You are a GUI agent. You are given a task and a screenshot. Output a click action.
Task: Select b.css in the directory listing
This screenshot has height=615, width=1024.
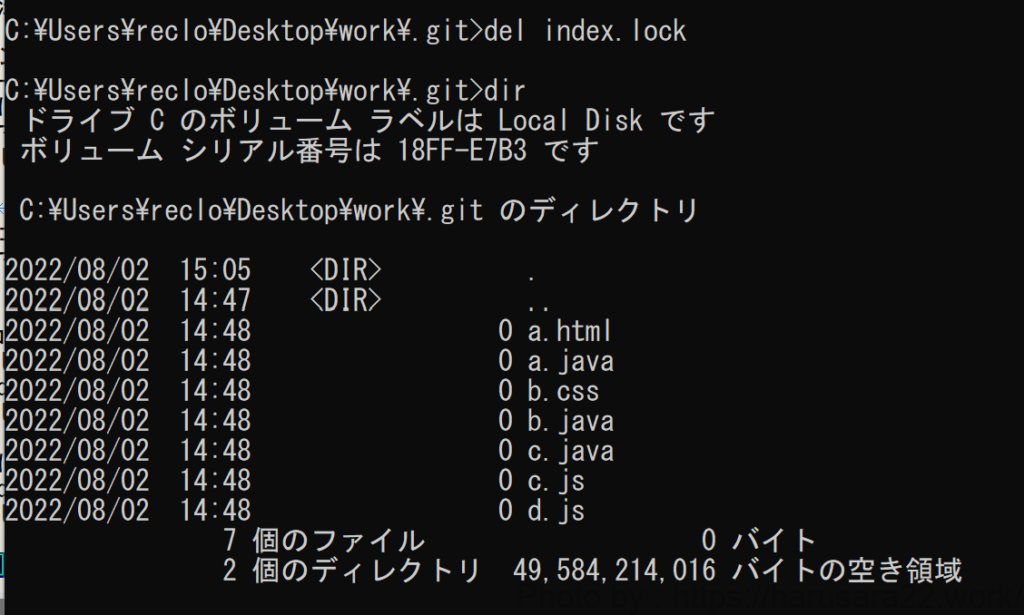tap(563, 390)
